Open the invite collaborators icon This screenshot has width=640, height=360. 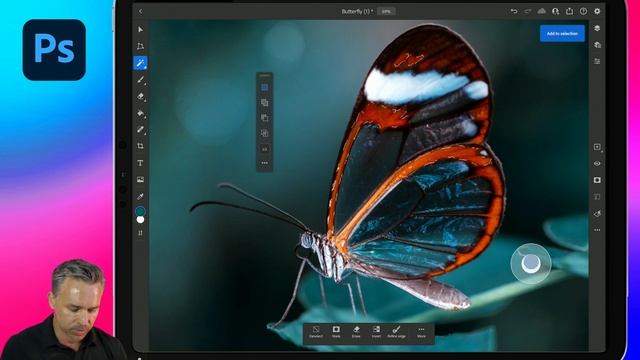(556, 11)
